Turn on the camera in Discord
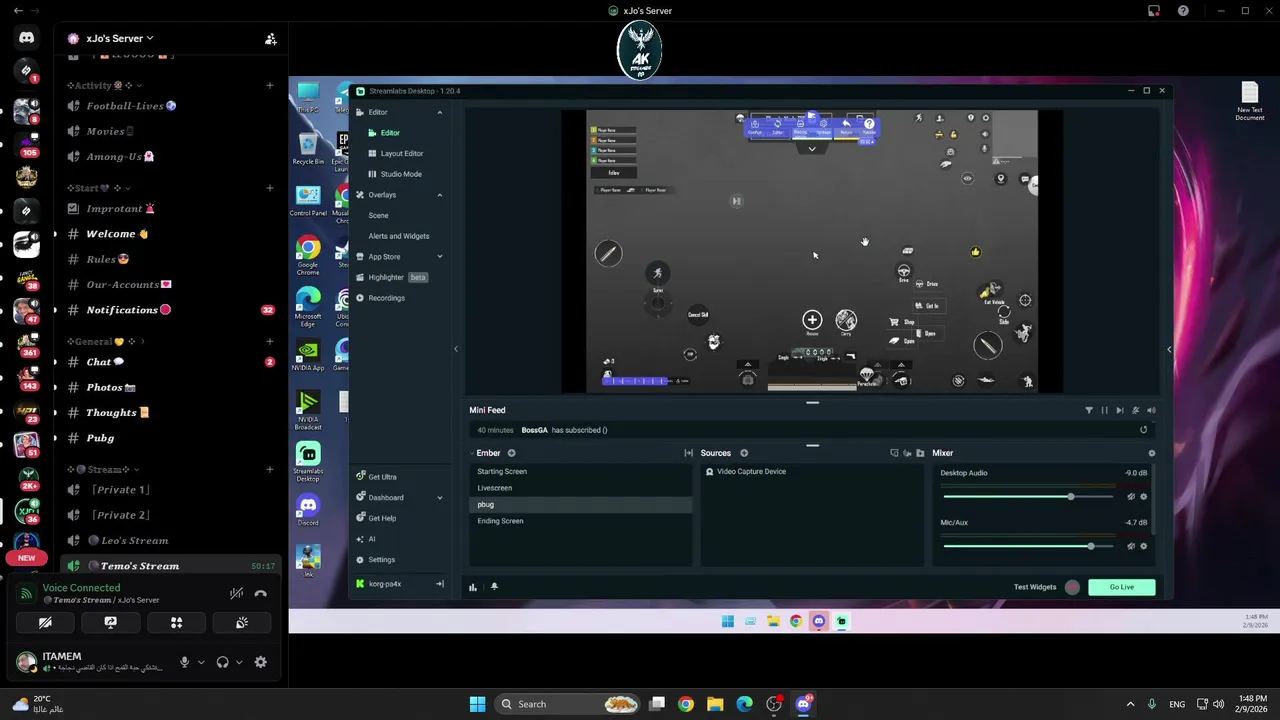 pyautogui.click(x=45, y=622)
